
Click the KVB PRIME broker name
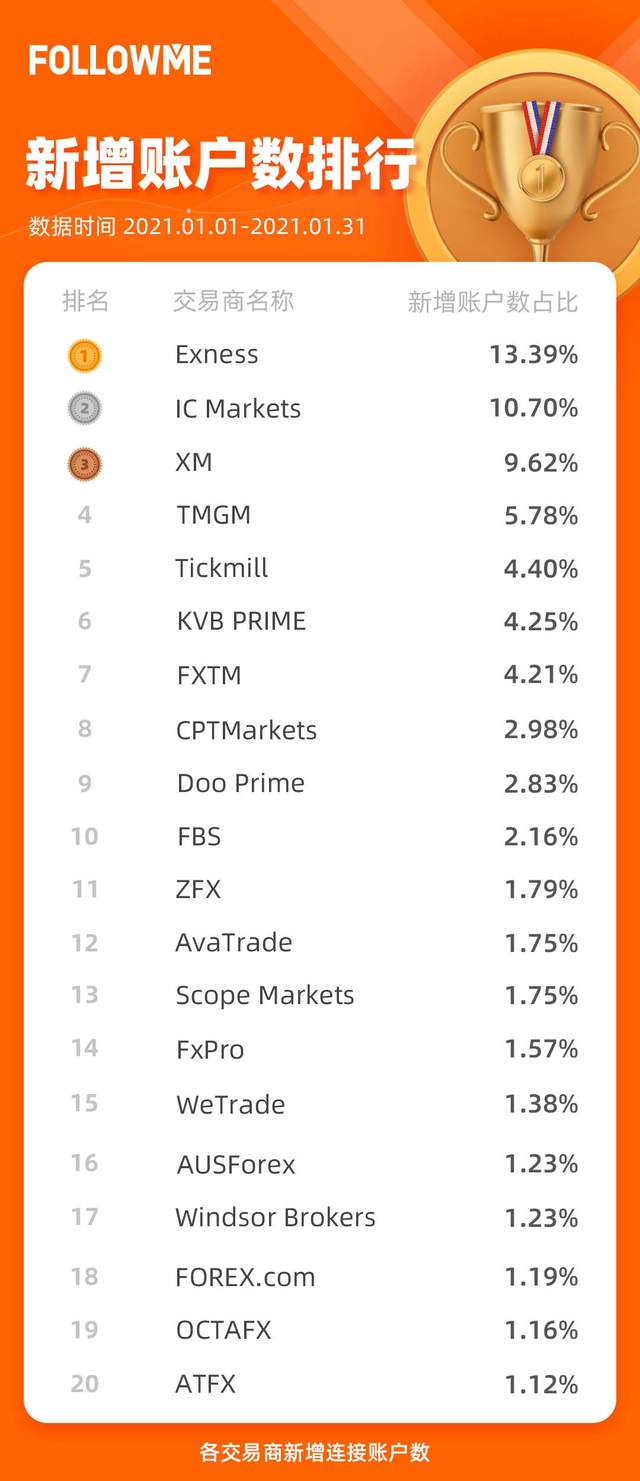[x=241, y=621]
